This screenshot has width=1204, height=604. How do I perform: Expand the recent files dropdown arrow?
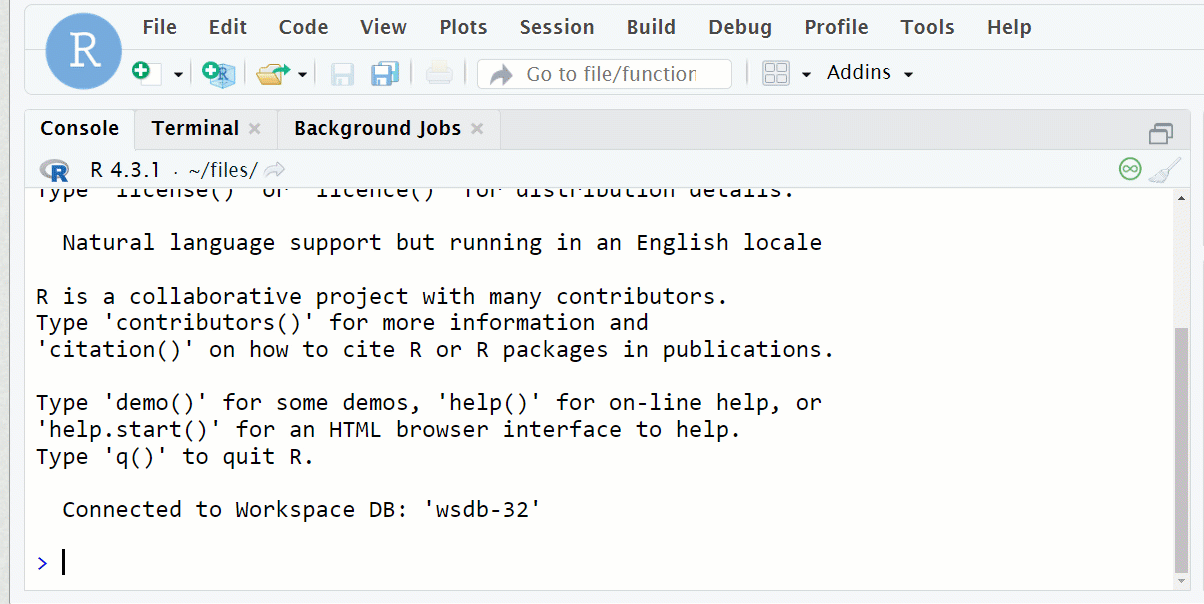tap(302, 74)
